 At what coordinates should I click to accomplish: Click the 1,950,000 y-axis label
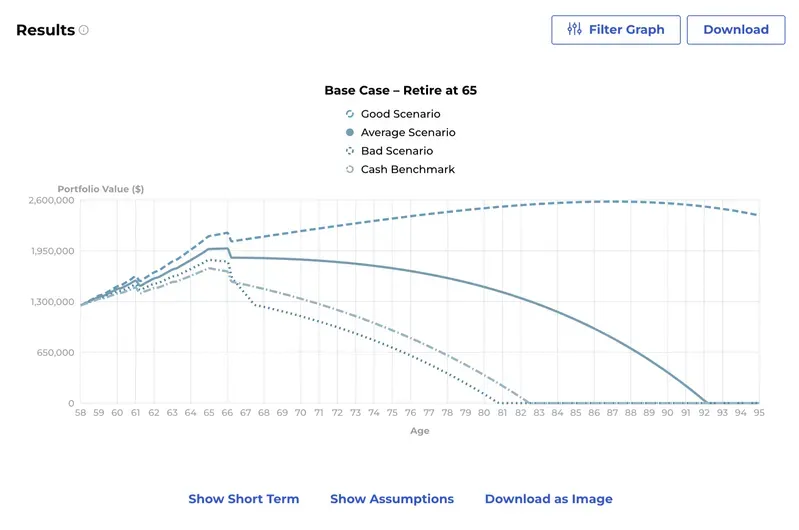(52, 251)
